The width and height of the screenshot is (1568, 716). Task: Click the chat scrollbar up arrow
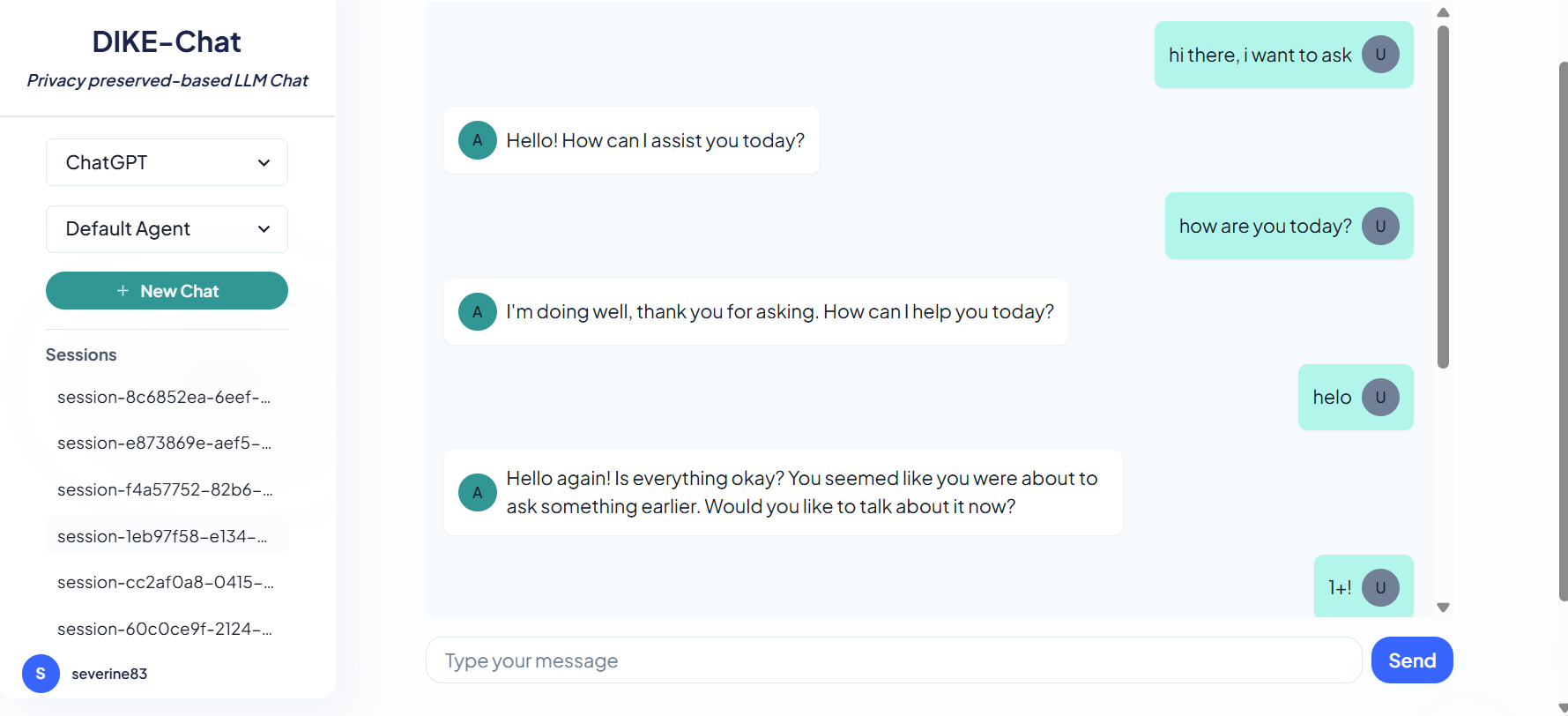(x=1443, y=12)
